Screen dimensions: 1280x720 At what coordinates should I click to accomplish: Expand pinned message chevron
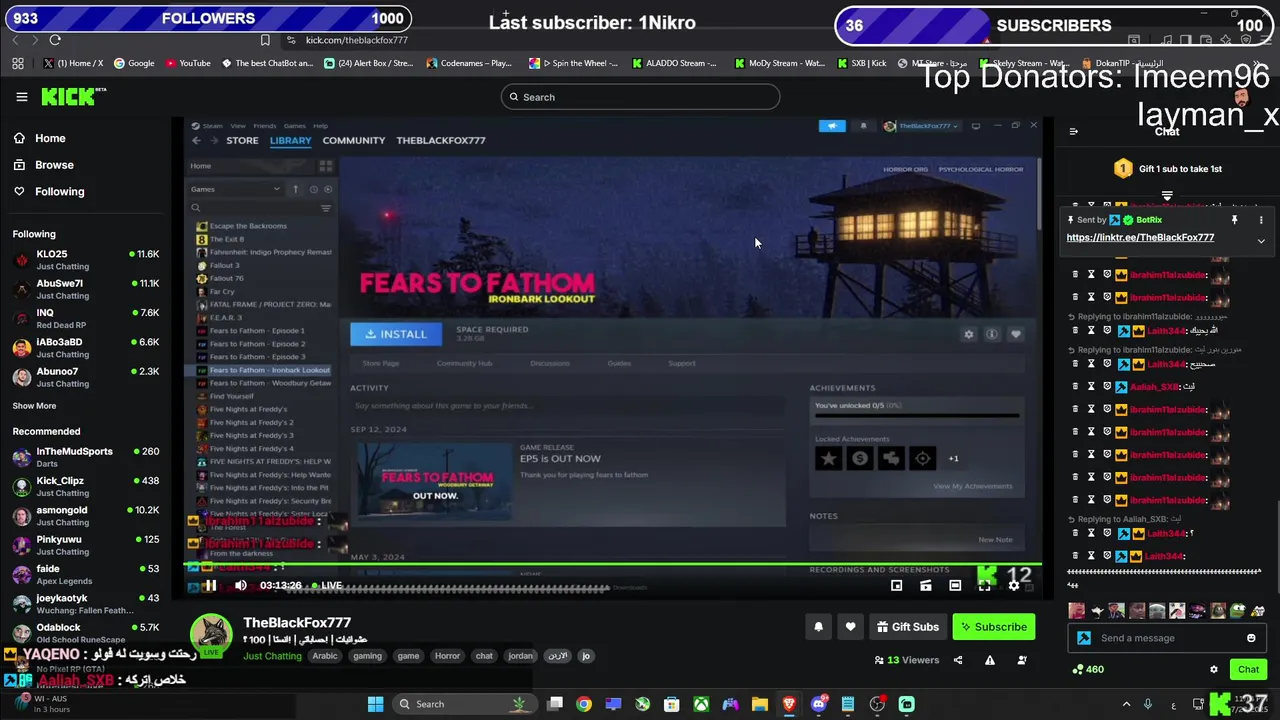tap(1261, 241)
